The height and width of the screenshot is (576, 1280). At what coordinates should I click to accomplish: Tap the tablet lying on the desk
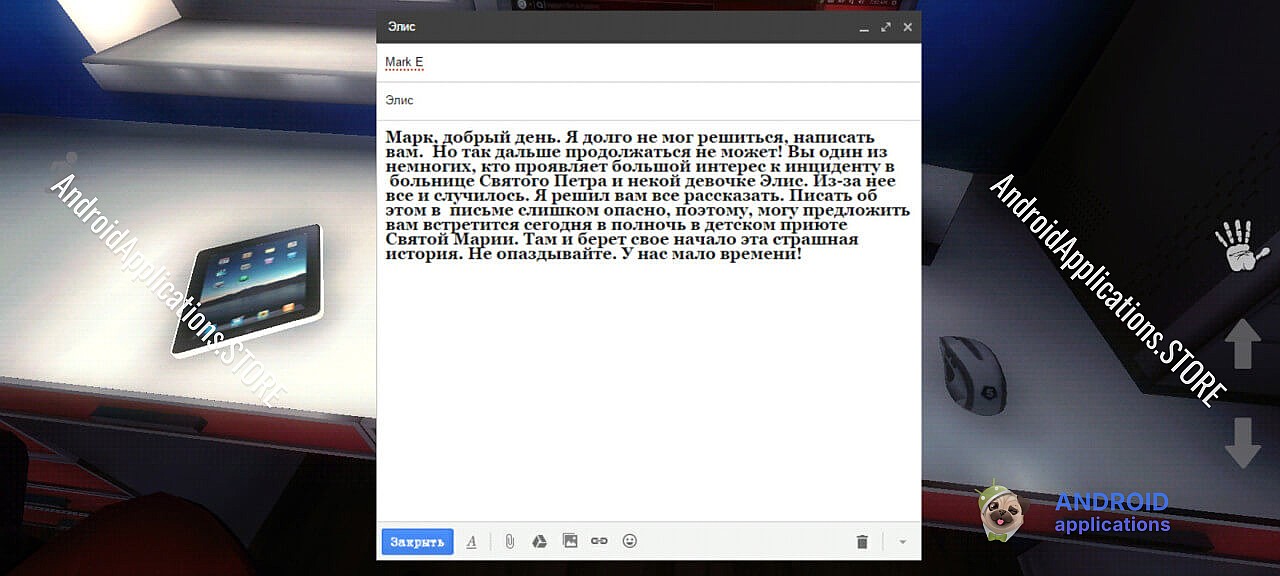[248, 288]
